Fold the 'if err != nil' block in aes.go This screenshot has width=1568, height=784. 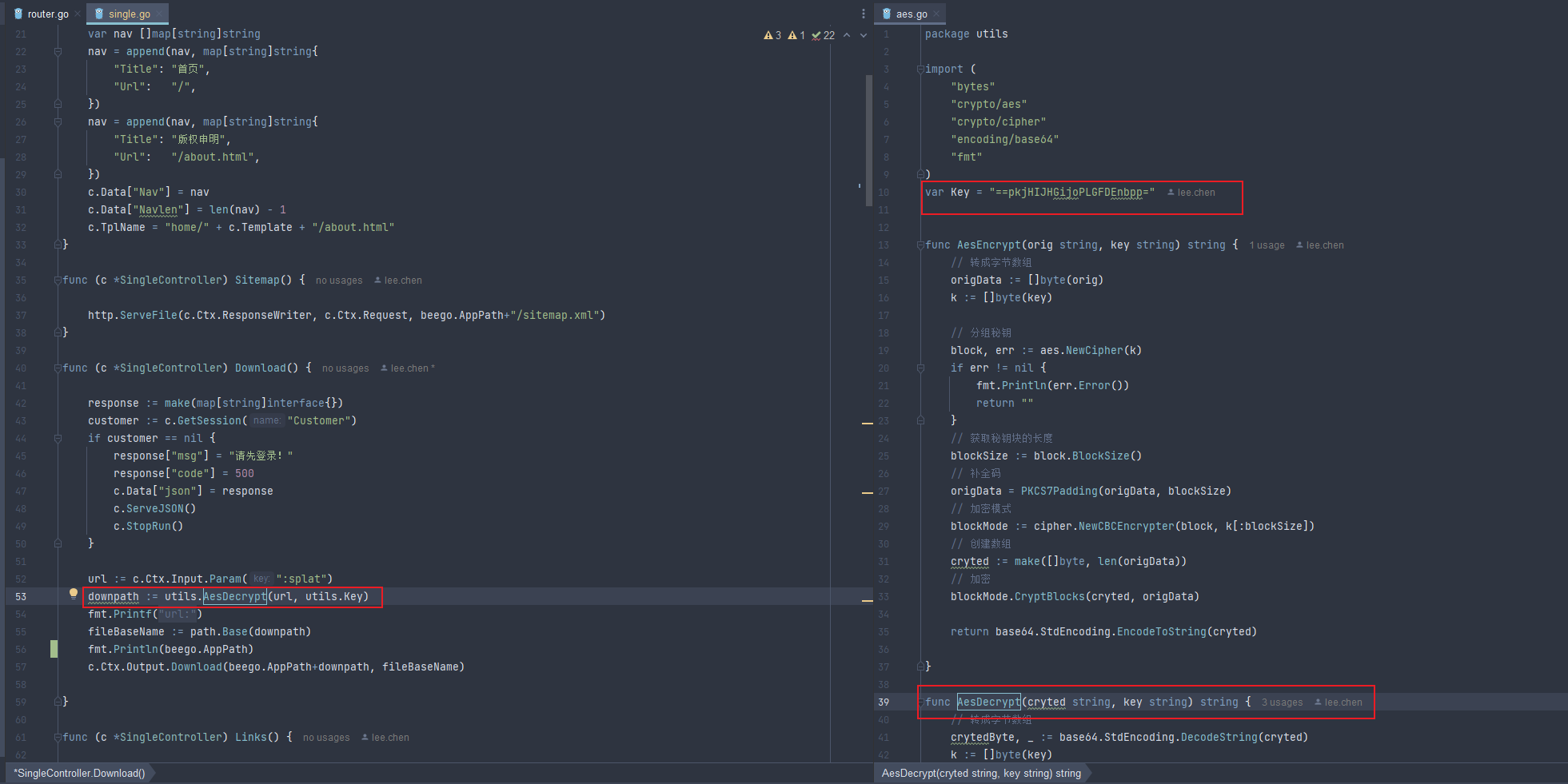tap(920, 368)
